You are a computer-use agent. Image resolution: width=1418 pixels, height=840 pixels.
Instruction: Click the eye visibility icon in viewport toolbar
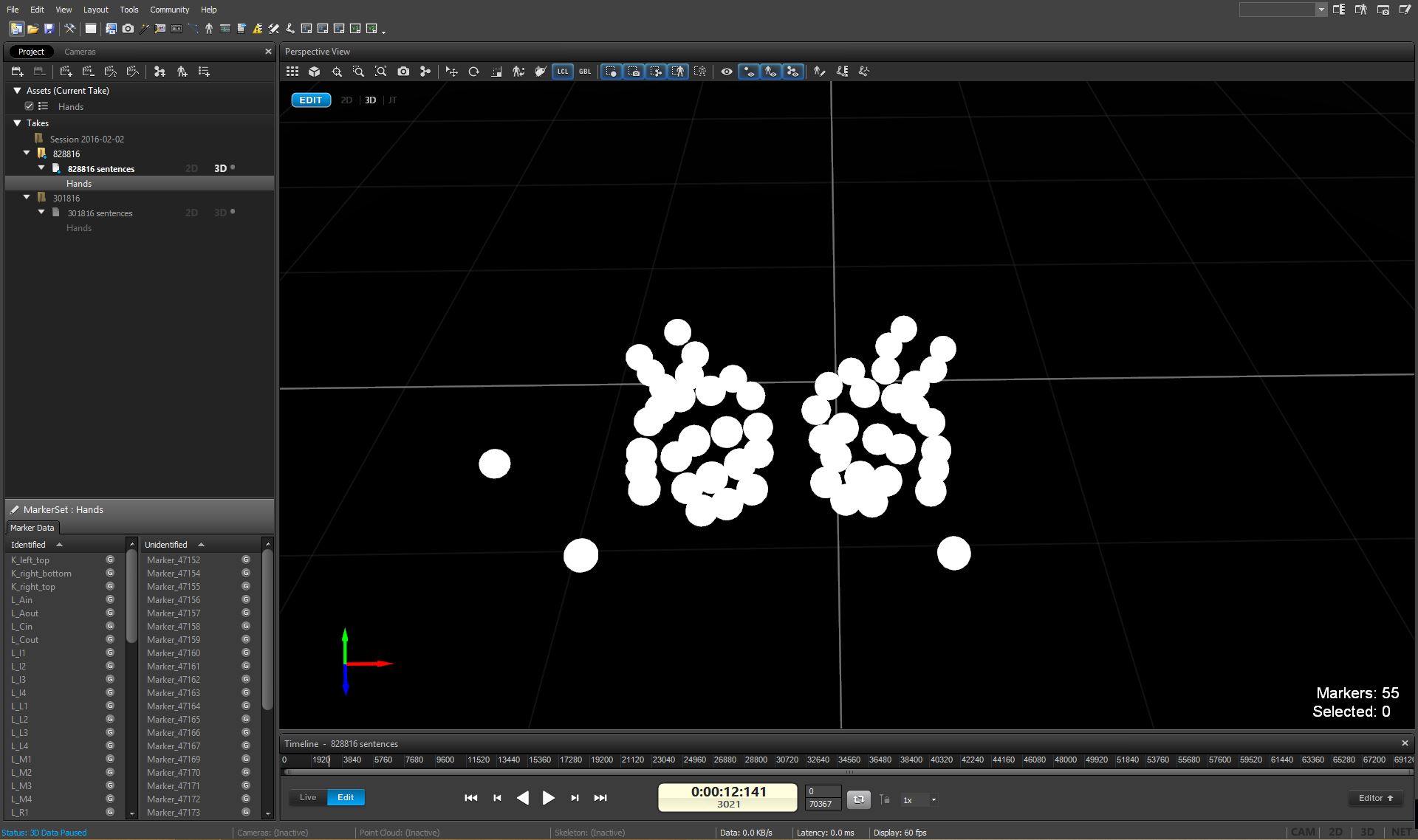727,72
